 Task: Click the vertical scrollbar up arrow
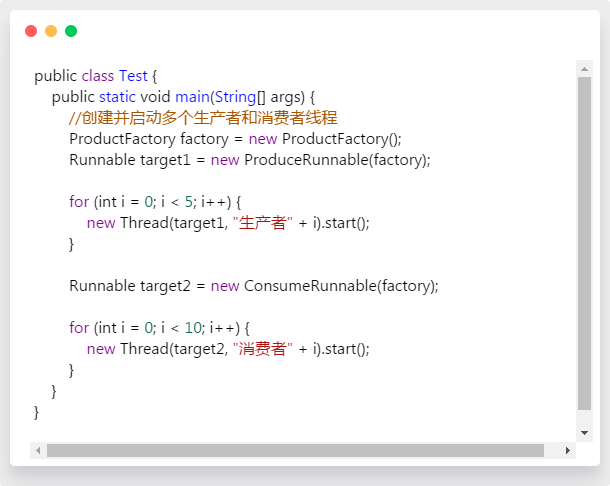pyautogui.click(x=584, y=69)
